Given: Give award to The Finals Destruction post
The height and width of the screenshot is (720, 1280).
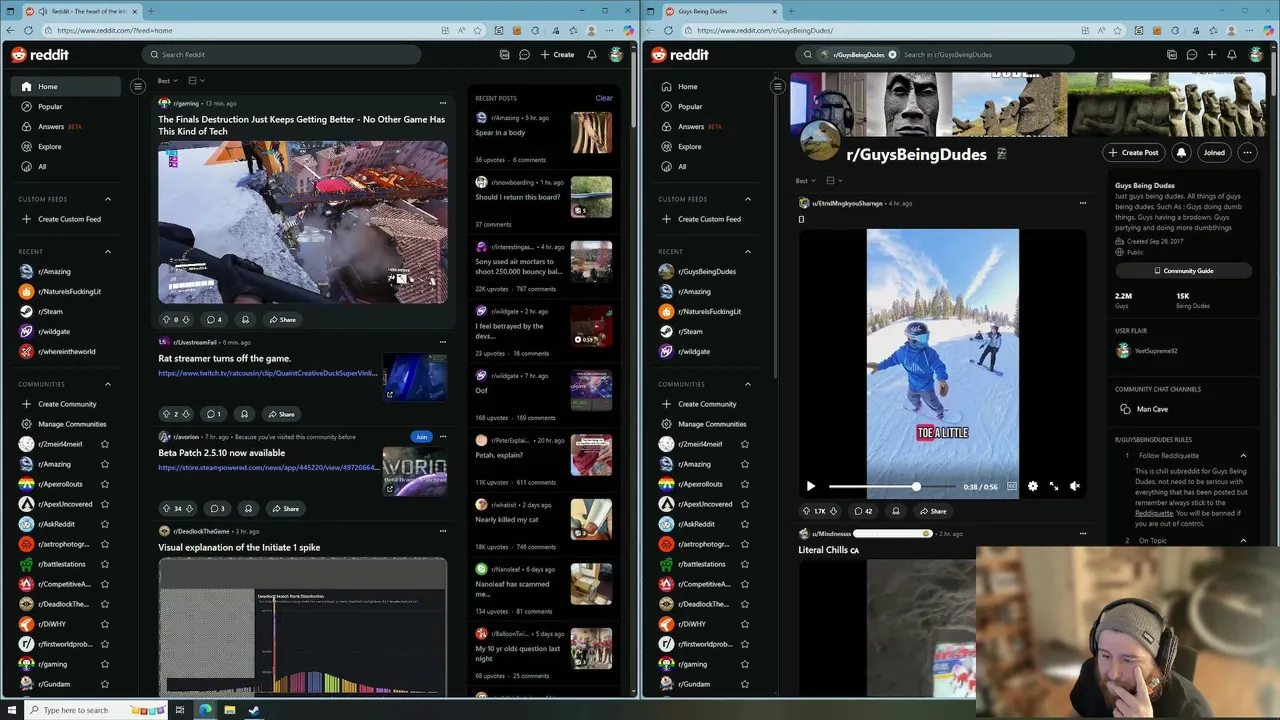Looking at the screenshot, I should pos(245,320).
